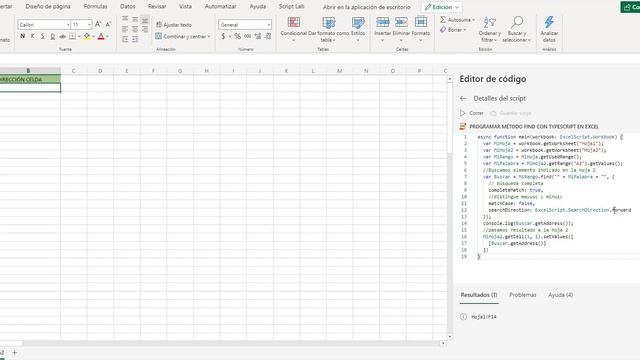640x360 pixels.
Task: Align text to top
Action: click(x=125, y=19)
